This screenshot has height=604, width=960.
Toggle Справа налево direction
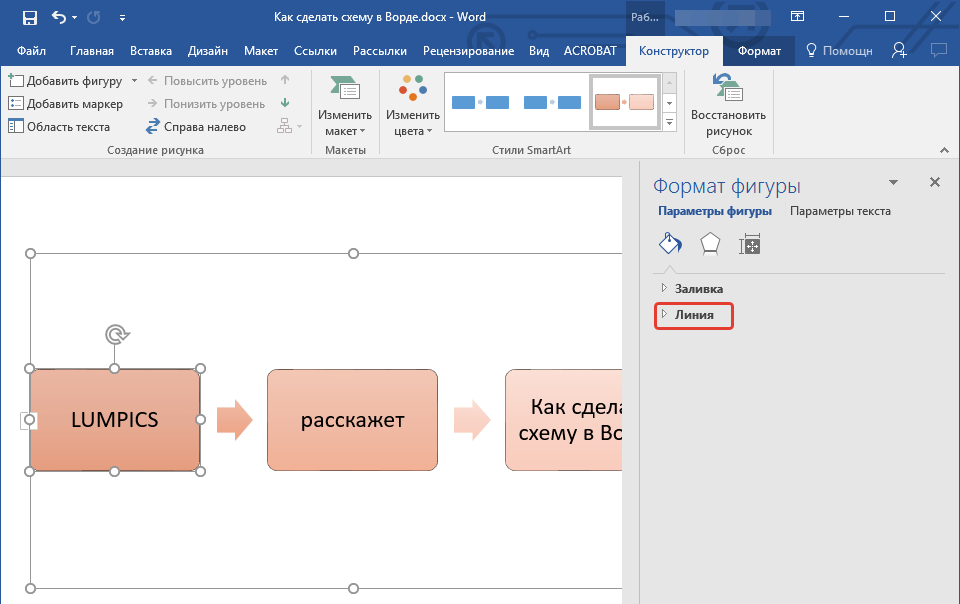point(196,127)
